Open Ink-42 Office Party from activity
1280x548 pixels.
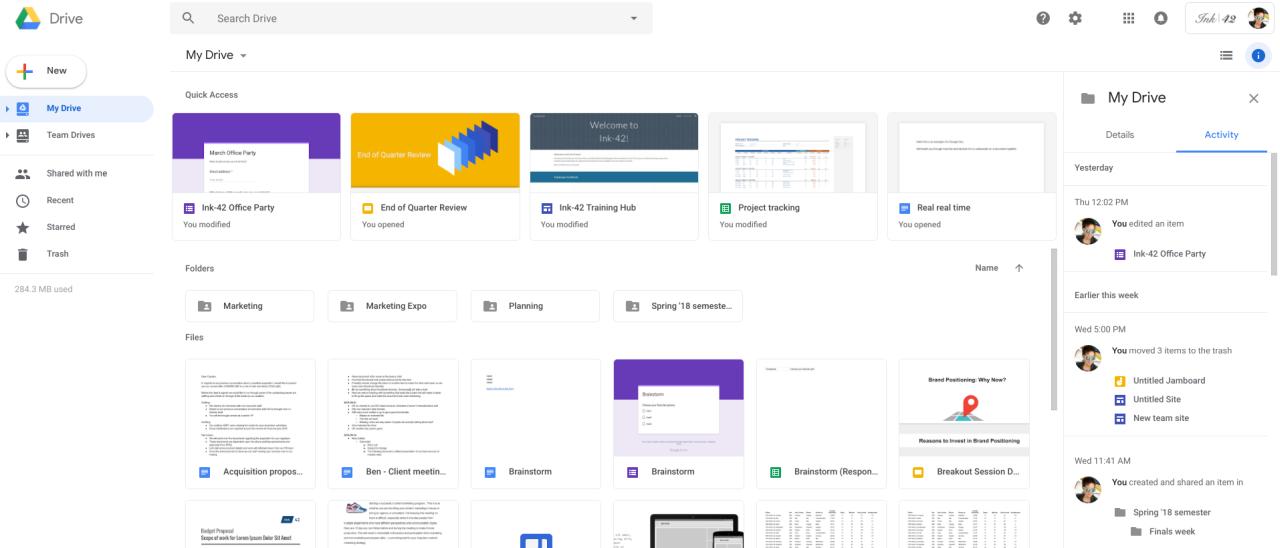tap(1169, 254)
